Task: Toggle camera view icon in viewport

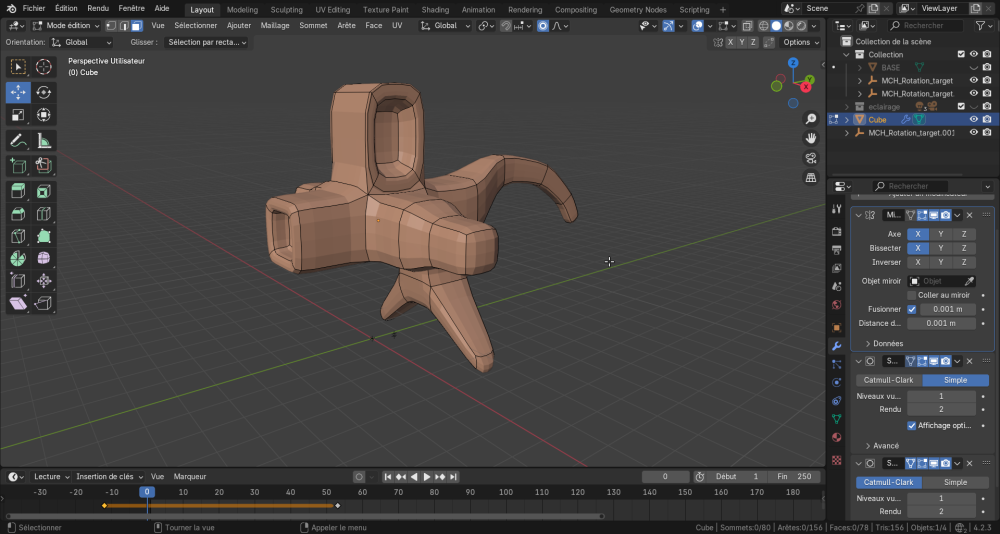Action: (811, 158)
